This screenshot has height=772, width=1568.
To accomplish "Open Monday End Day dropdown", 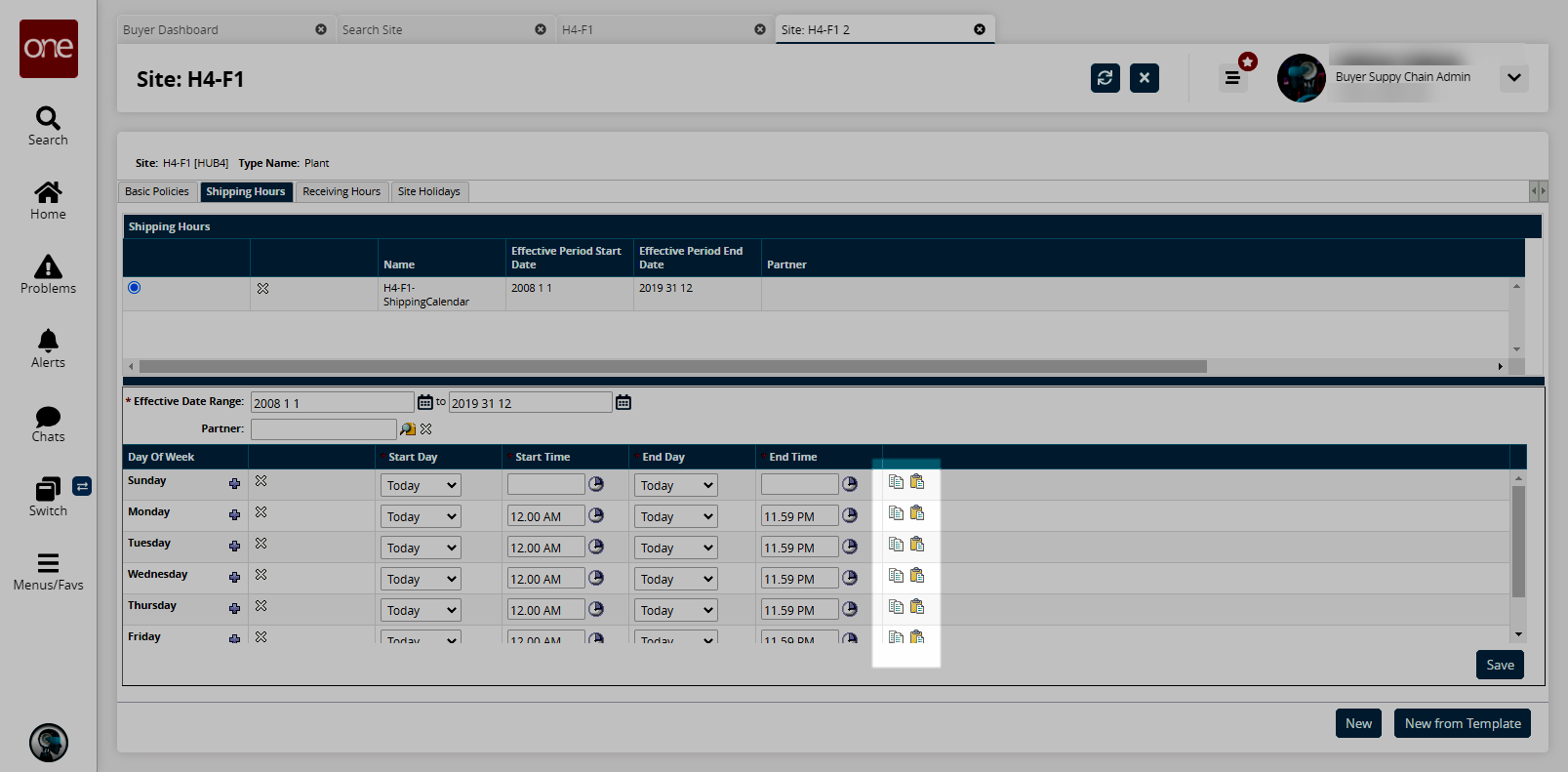I will click(x=675, y=516).
